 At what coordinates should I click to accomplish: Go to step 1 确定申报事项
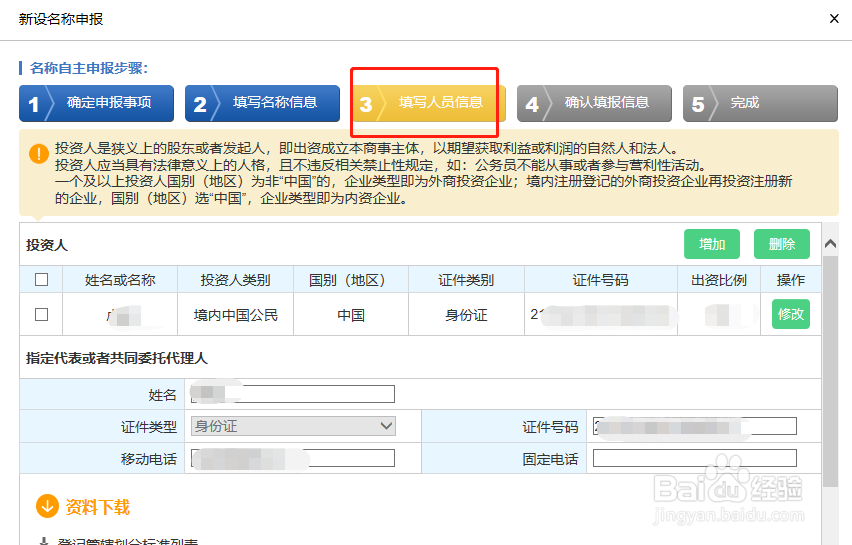coord(97,103)
